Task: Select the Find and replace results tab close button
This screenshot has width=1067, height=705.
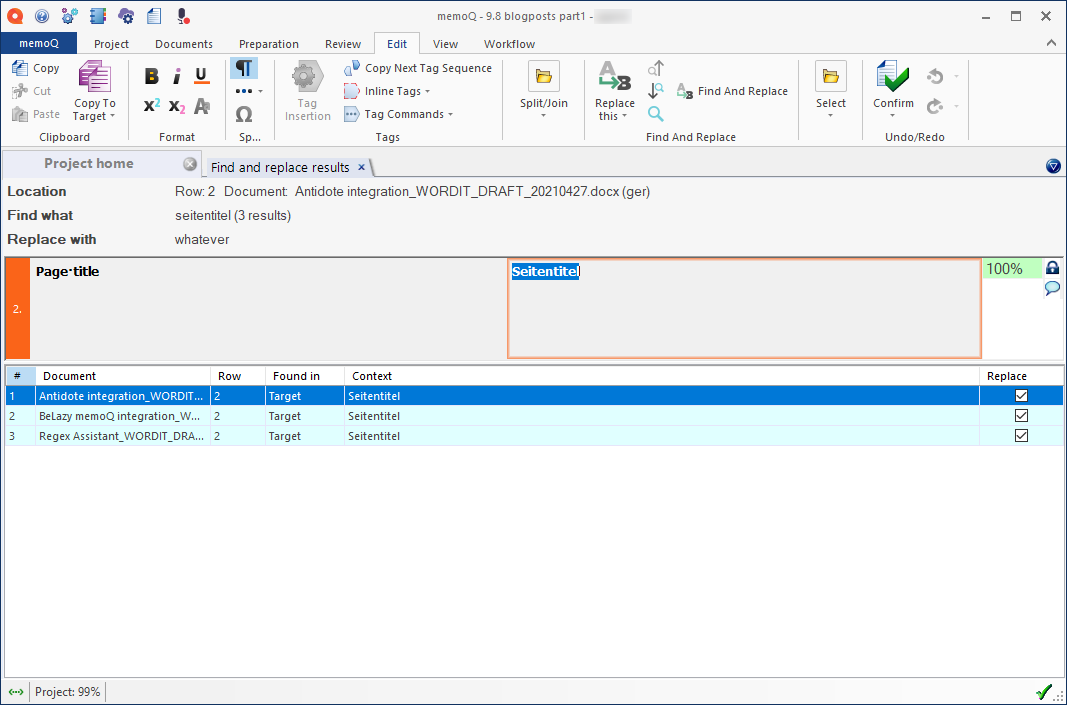Action: (360, 166)
